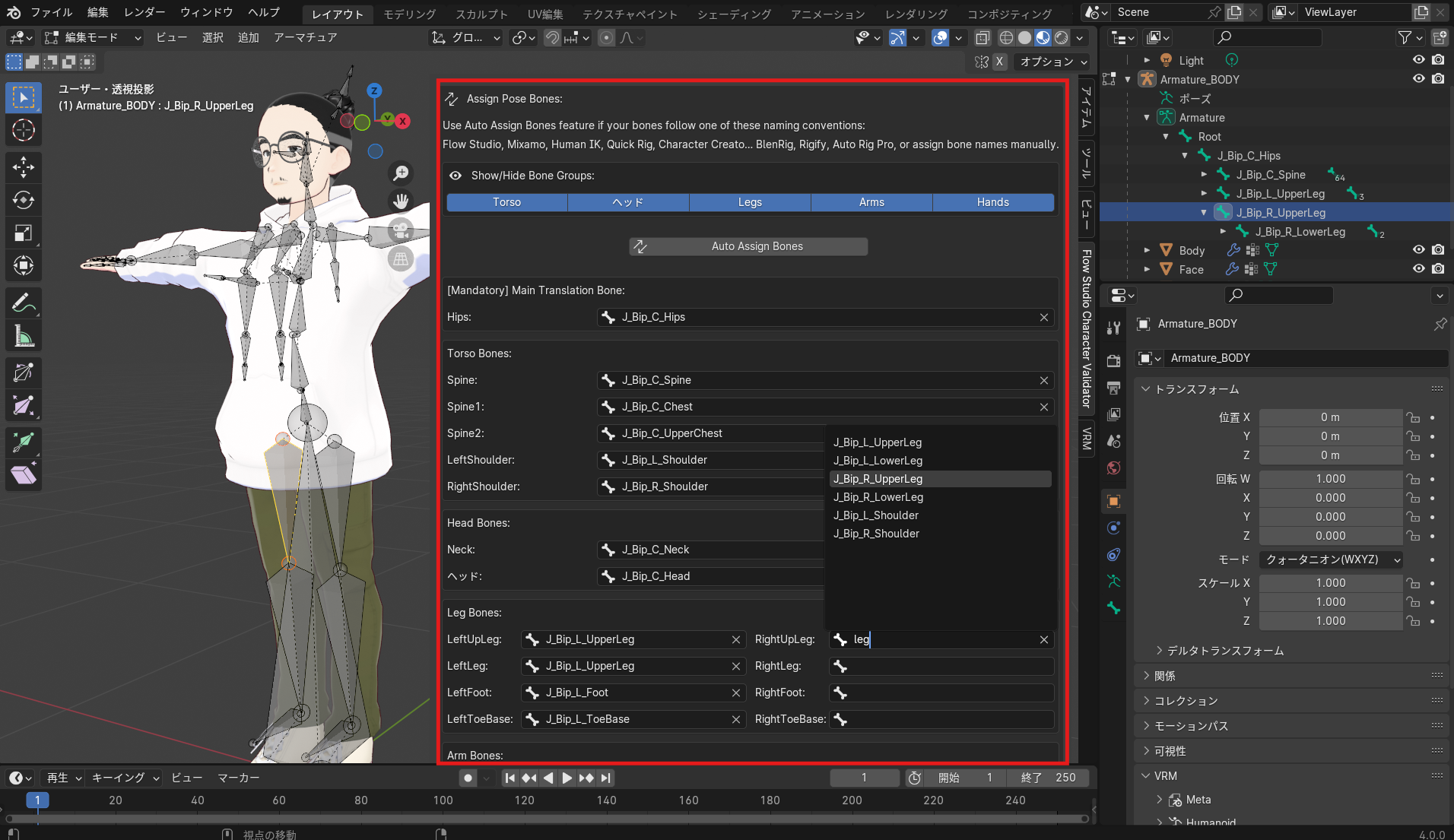Open the レンダー menu
The height and width of the screenshot is (840, 1454).
pos(144,12)
